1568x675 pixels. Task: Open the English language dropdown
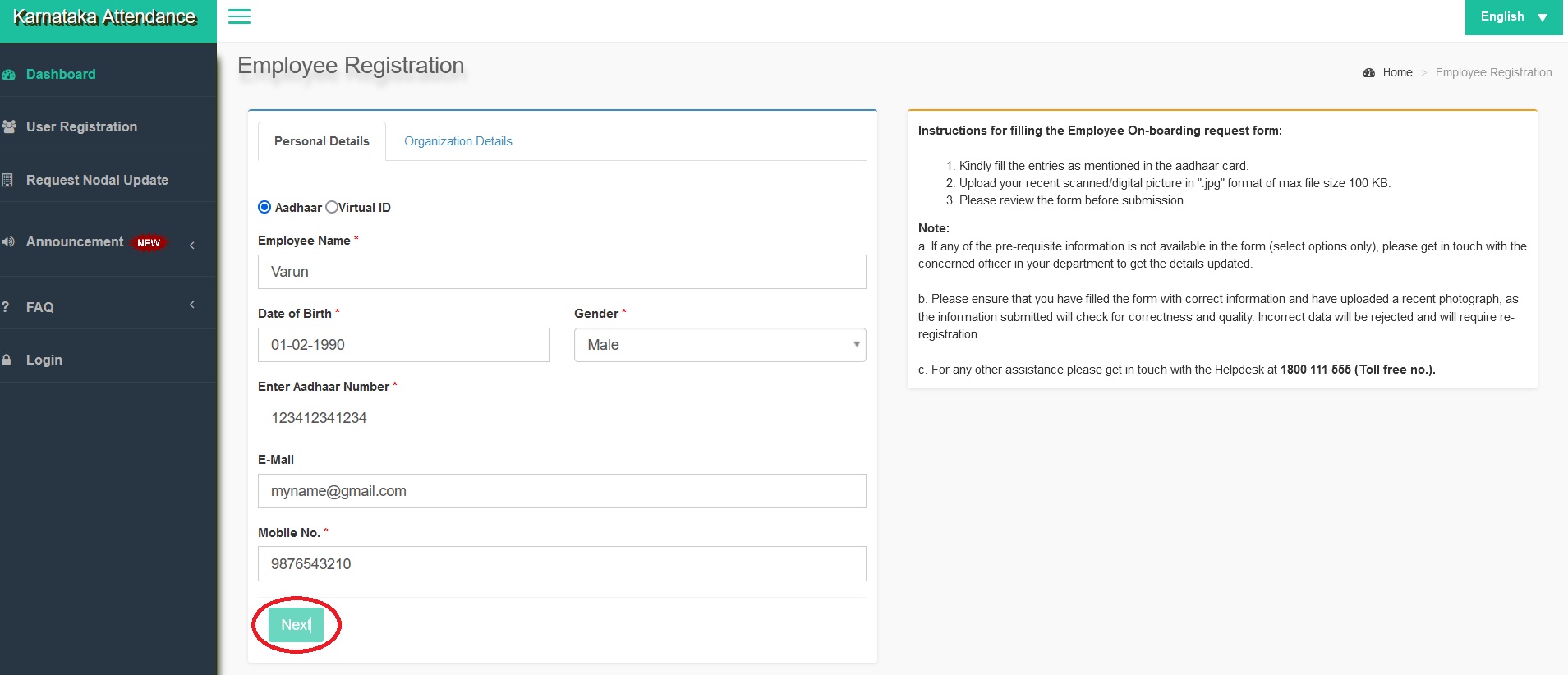[x=1513, y=17]
